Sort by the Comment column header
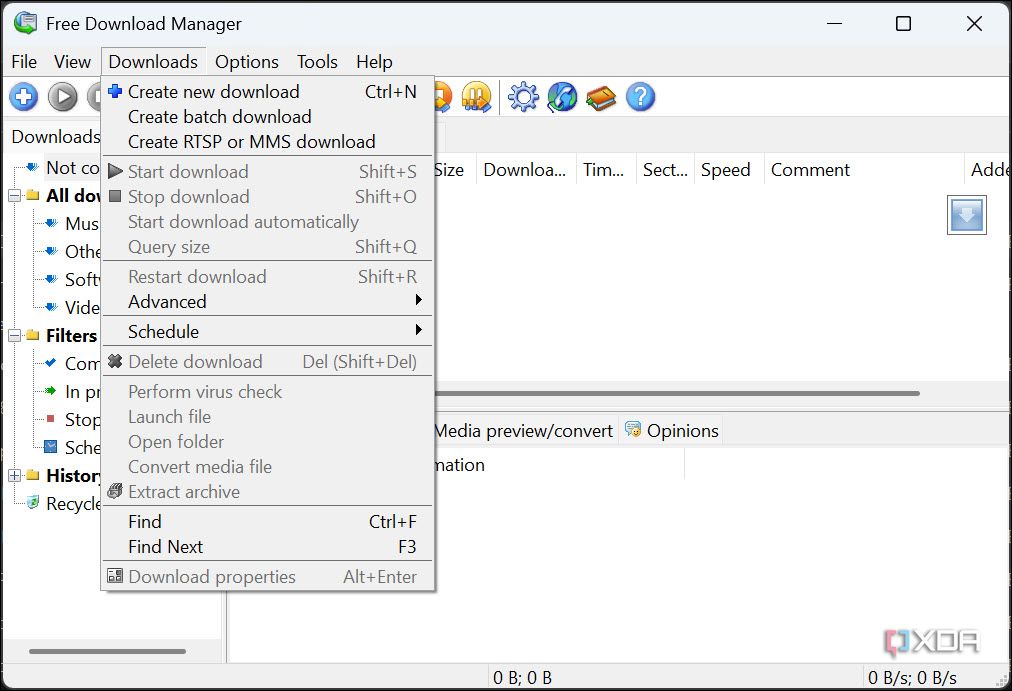This screenshot has height=691, width=1012. click(x=864, y=170)
